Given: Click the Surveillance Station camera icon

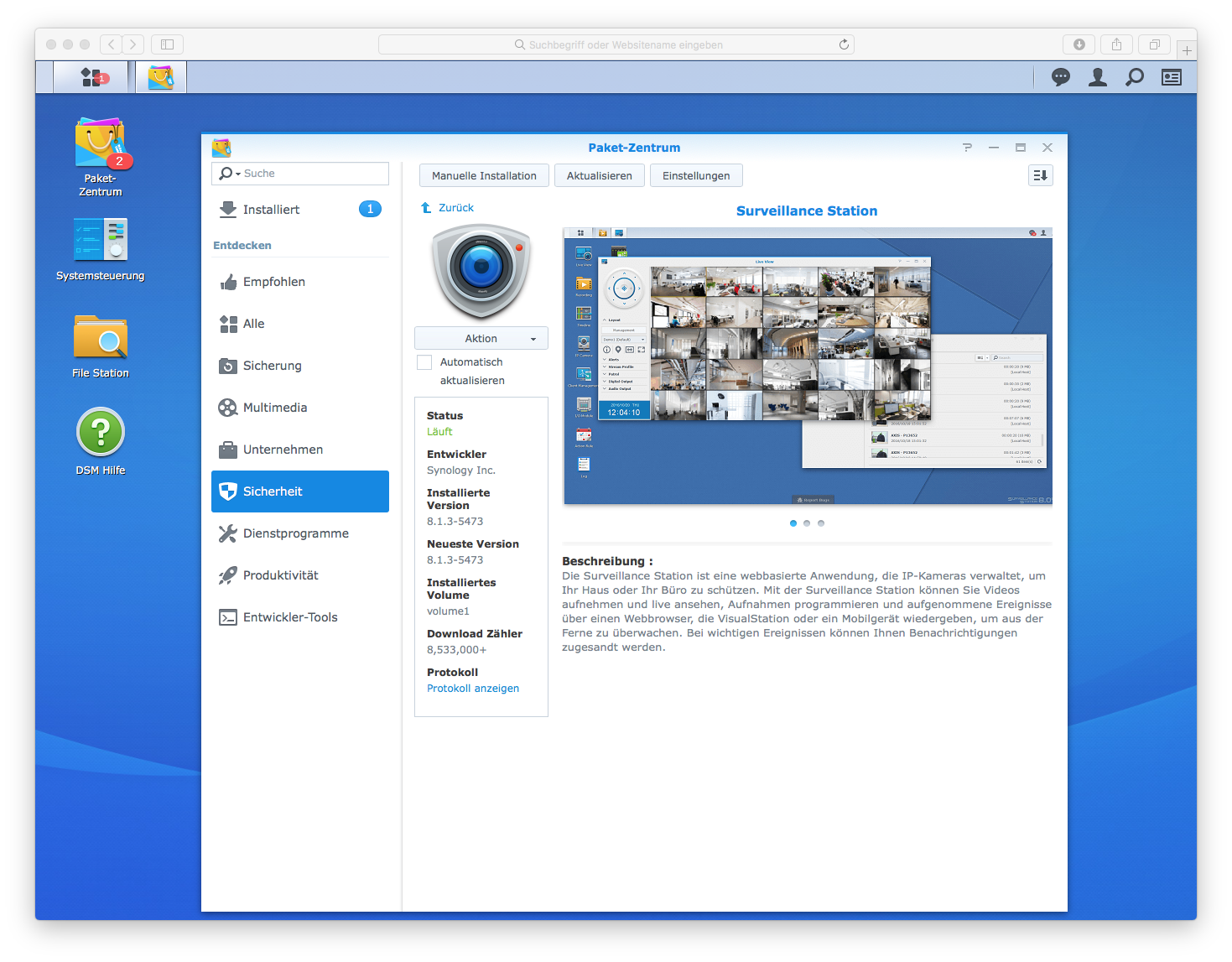Looking at the screenshot, I should [x=481, y=271].
